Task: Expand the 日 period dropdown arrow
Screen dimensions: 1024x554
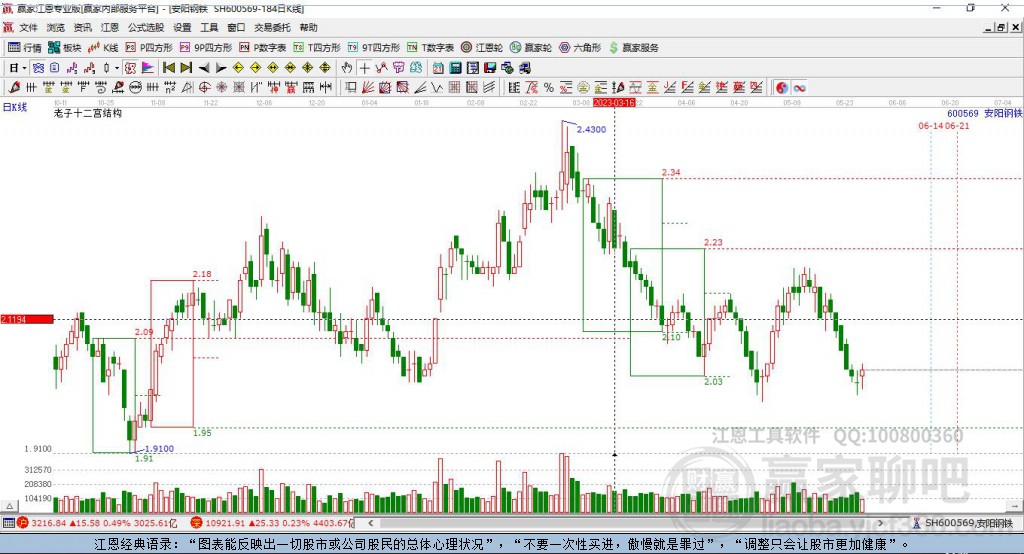Action: point(24,68)
